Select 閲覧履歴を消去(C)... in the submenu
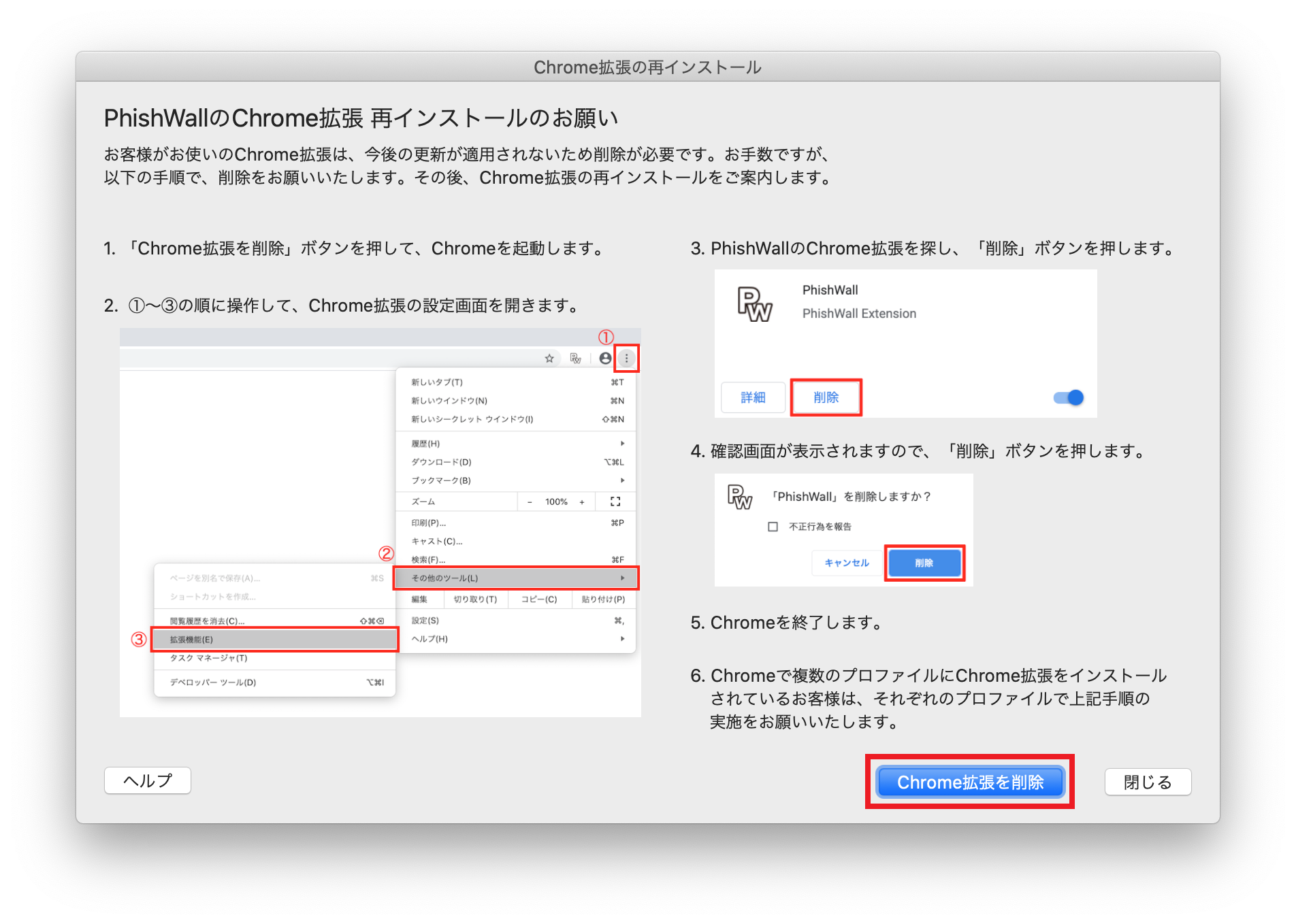This screenshot has width=1296, height=924. [x=275, y=621]
